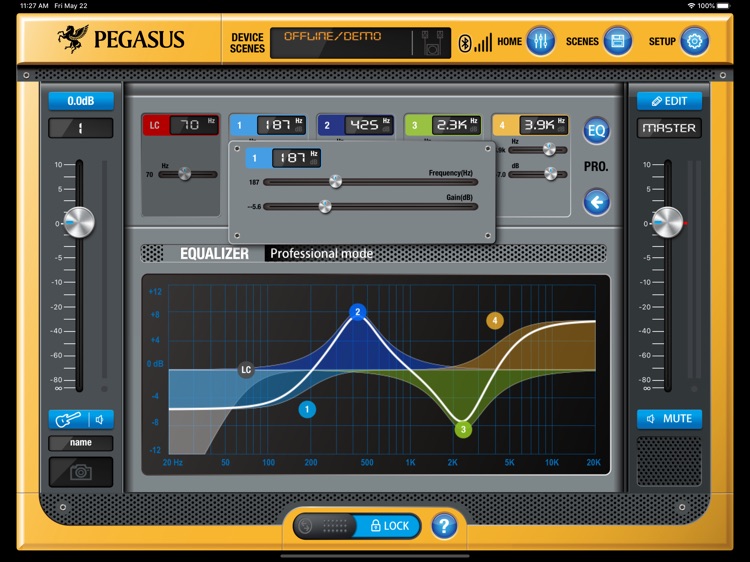This screenshot has height=562, width=750.
Task: Select EQ node 1 on graph
Action: pos(307,409)
